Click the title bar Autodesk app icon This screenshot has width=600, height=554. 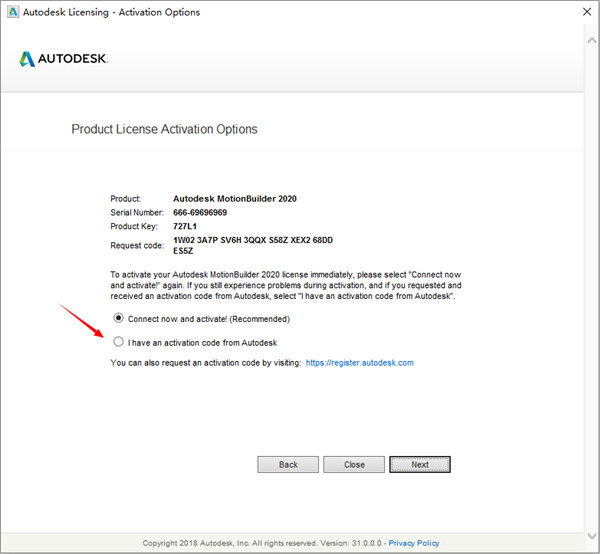pos(13,12)
